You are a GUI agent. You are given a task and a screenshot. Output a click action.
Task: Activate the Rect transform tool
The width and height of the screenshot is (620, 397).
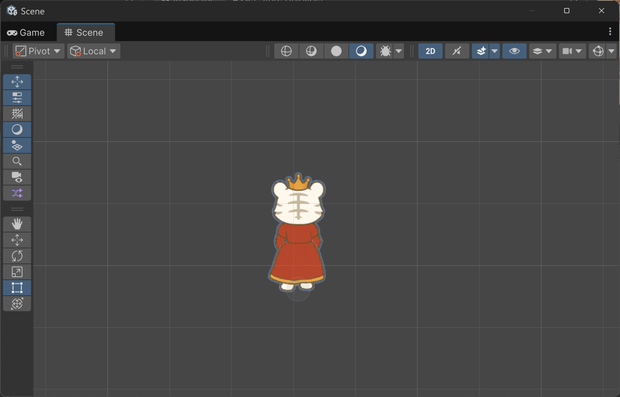17,287
